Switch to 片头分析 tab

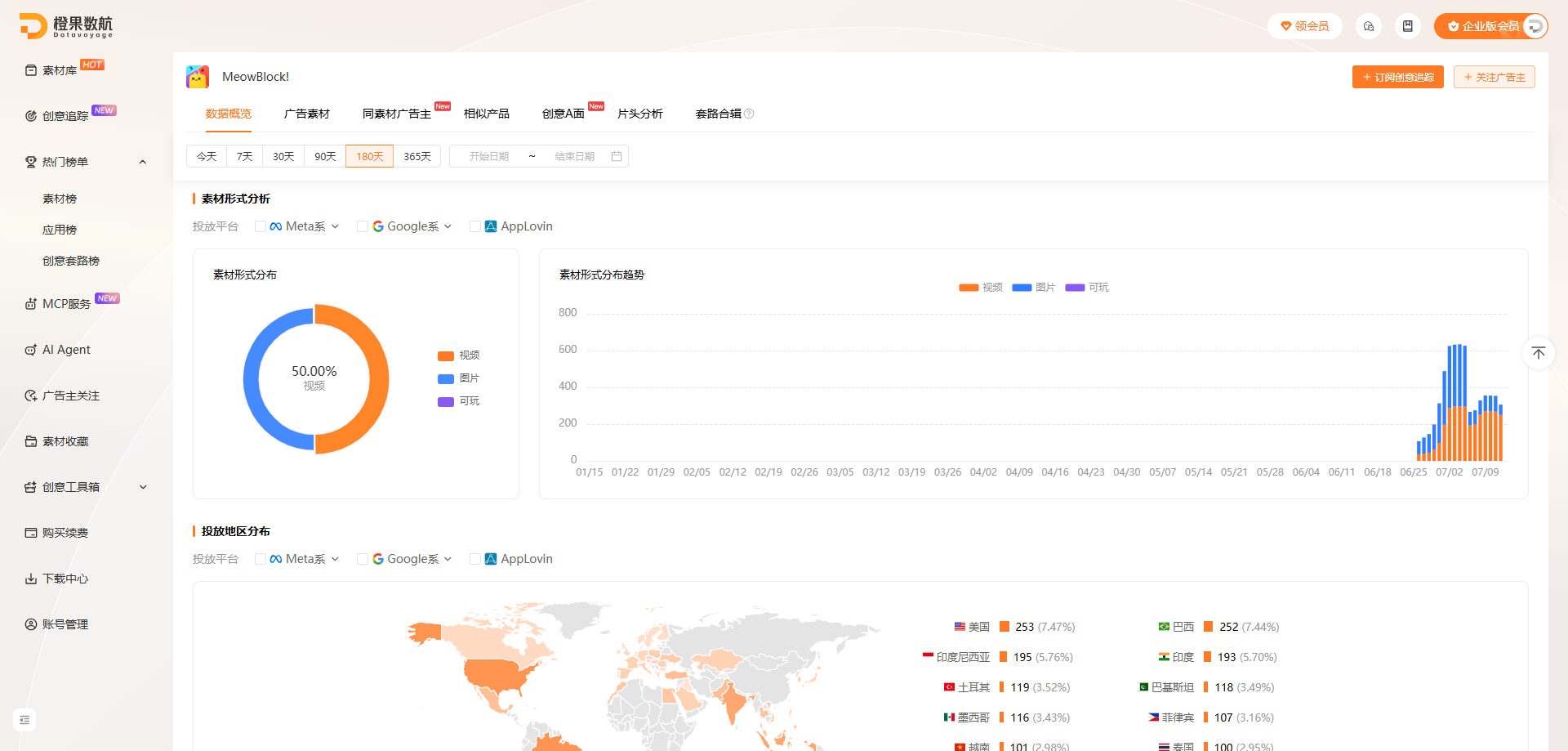(640, 114)
